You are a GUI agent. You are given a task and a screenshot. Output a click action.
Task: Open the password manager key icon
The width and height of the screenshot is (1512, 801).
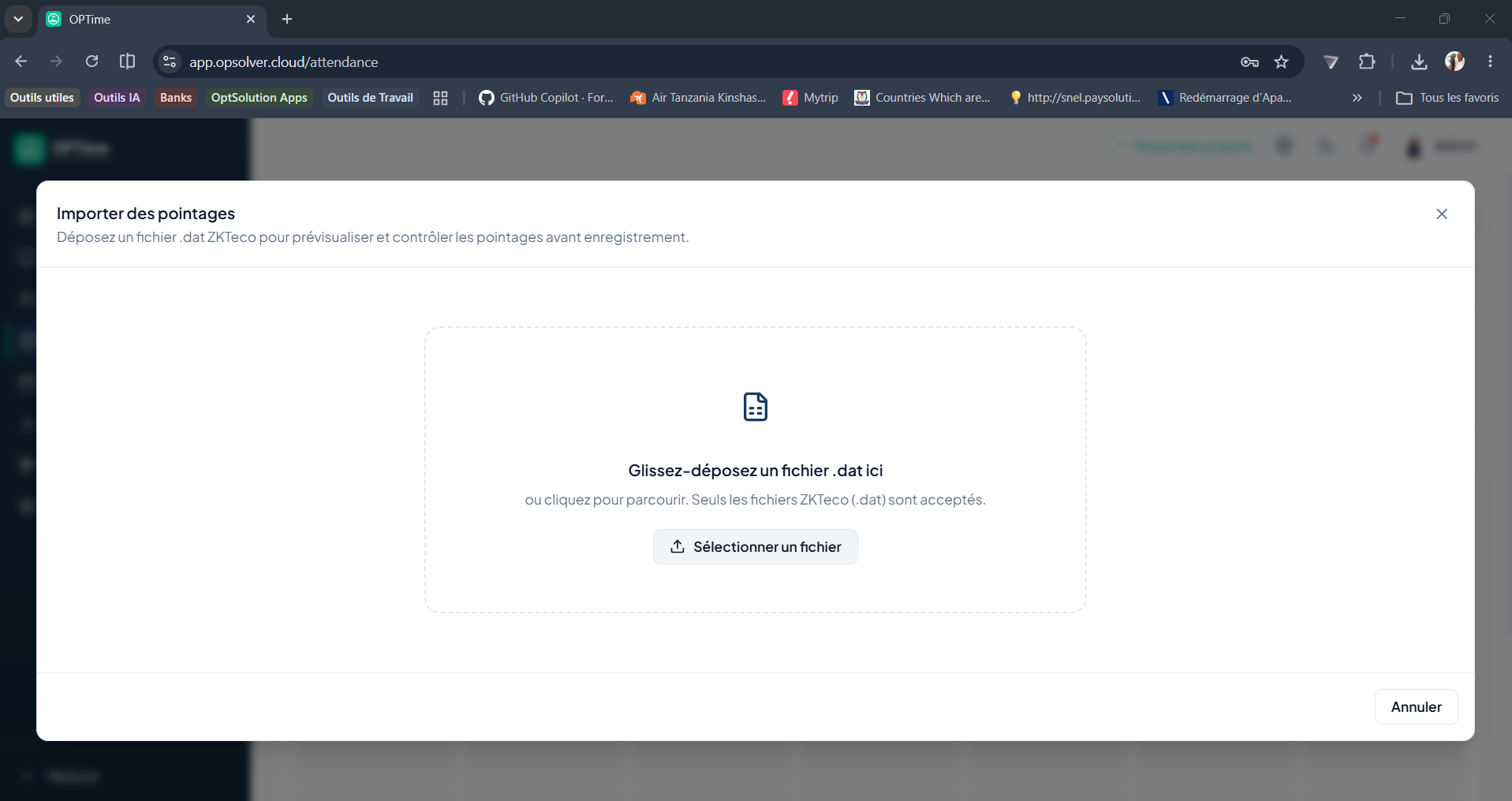(1249, 61)
